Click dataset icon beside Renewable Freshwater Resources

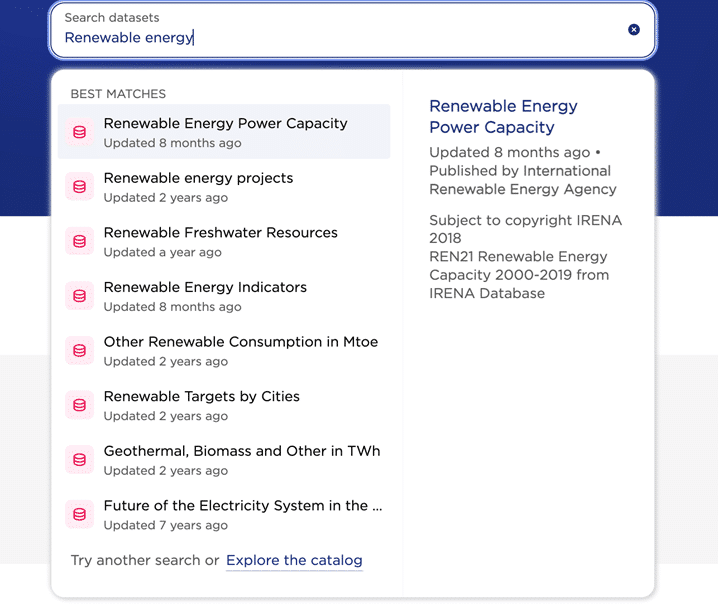pyautogui.click(x=80, y=241)
